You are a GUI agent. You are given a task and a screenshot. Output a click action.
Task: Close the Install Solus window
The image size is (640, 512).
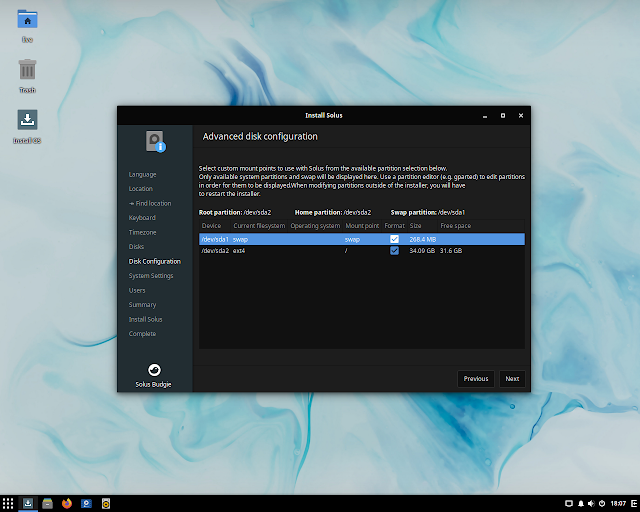pos(521,116)
